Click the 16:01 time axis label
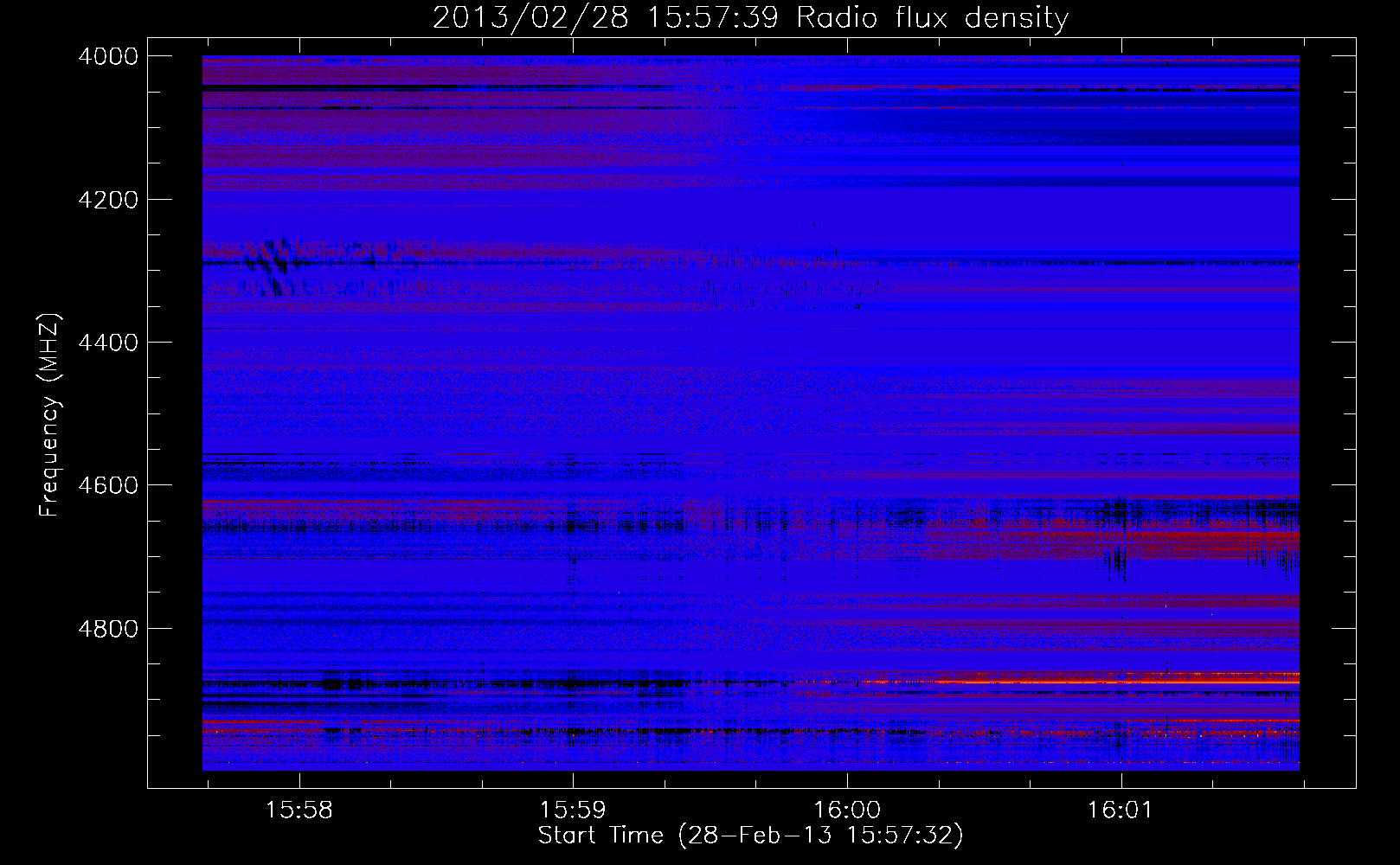Screen dimensions: 1400x865 [1121, 811]
